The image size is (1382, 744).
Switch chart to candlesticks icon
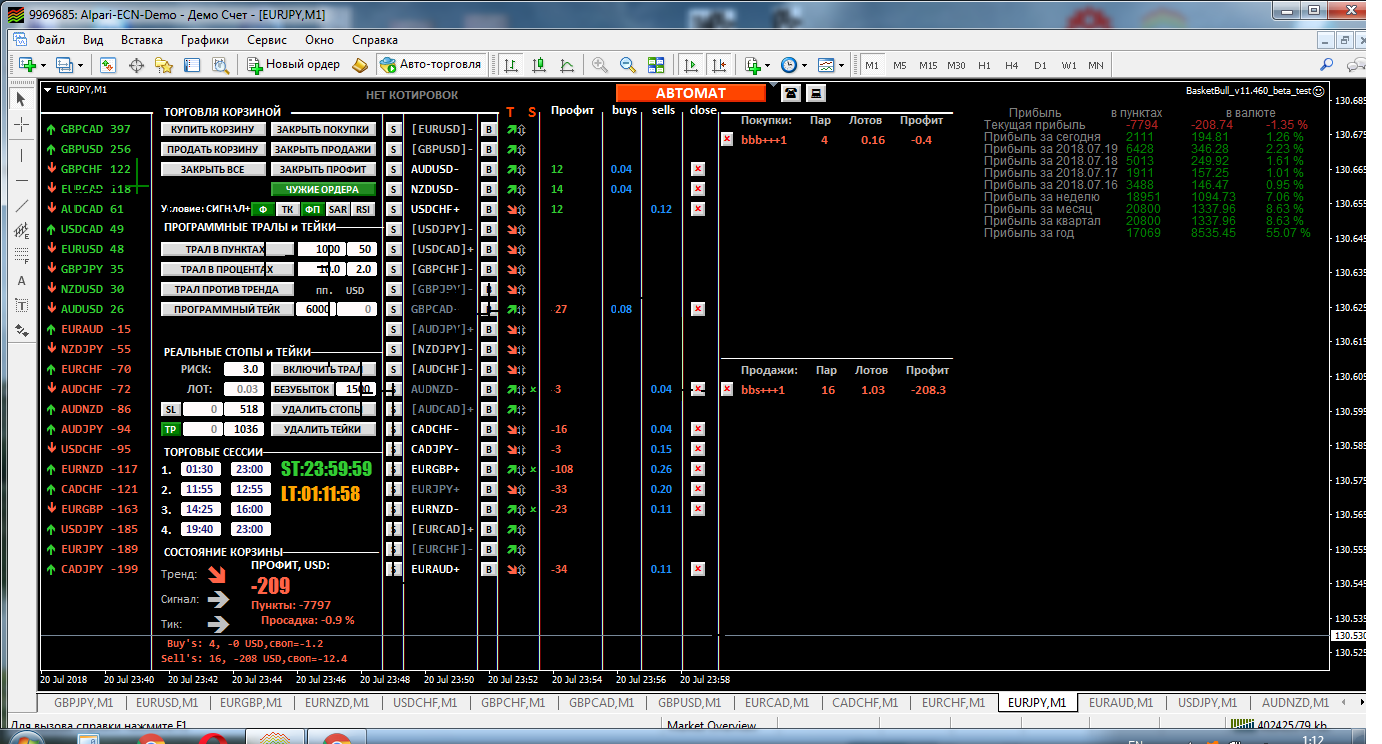540,65
